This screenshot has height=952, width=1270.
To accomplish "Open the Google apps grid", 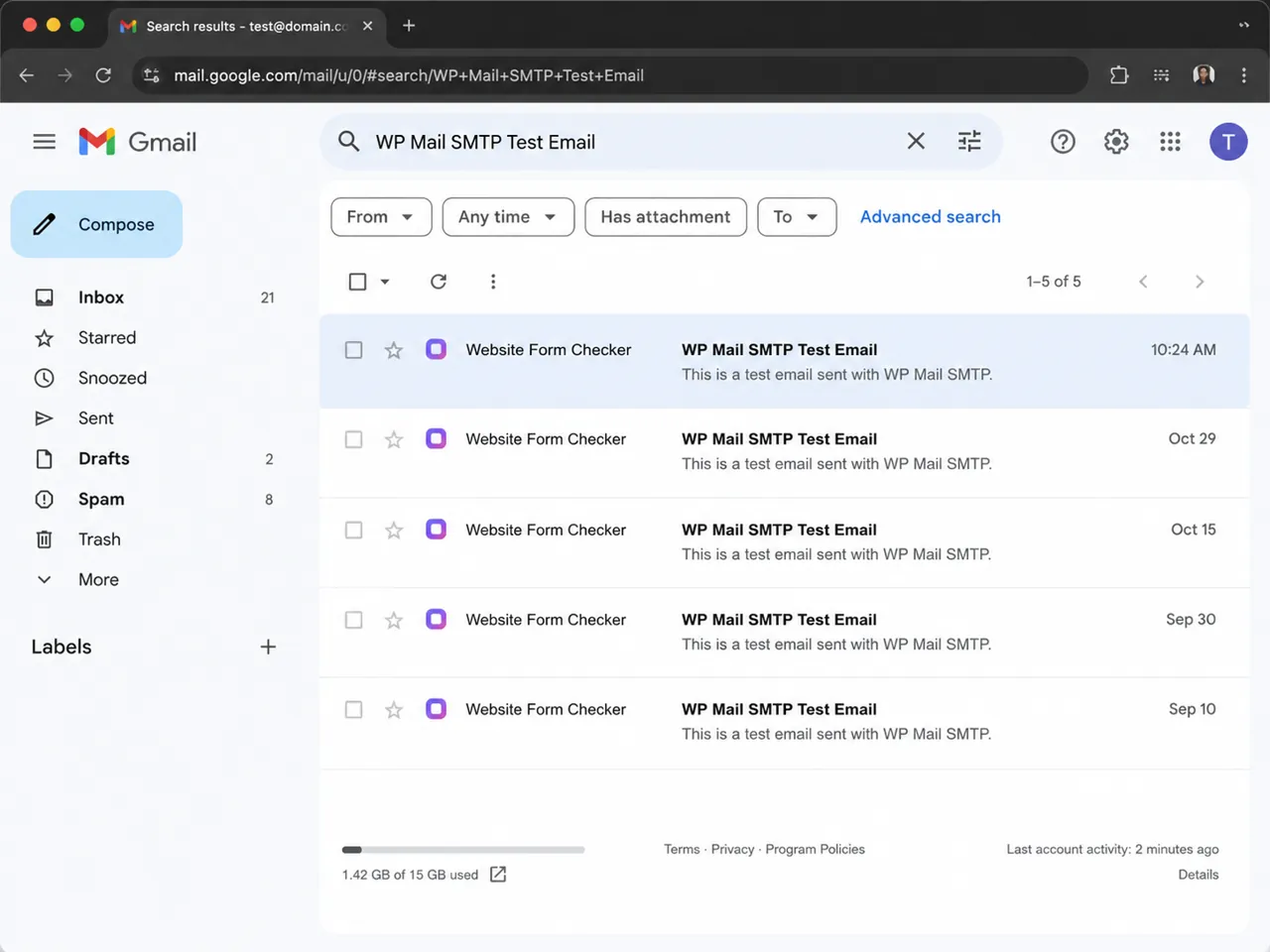I will (1170, 142).
